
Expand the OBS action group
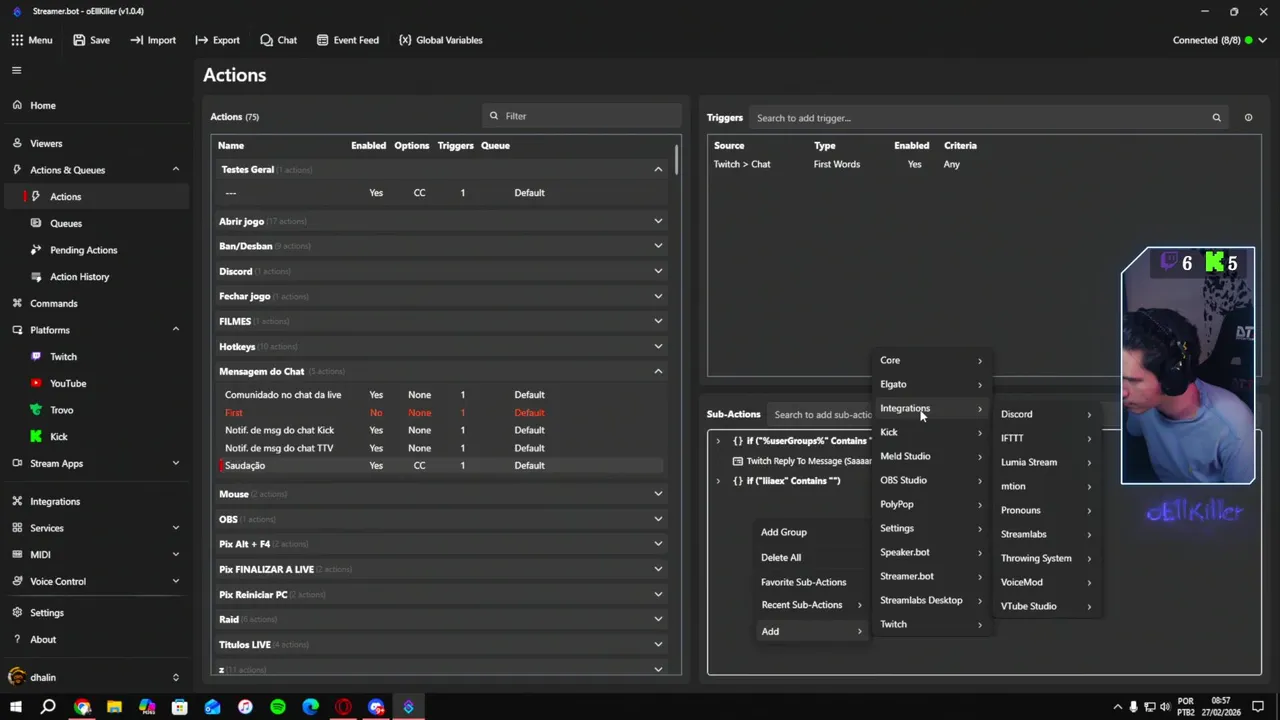click(x=658, y=519)
